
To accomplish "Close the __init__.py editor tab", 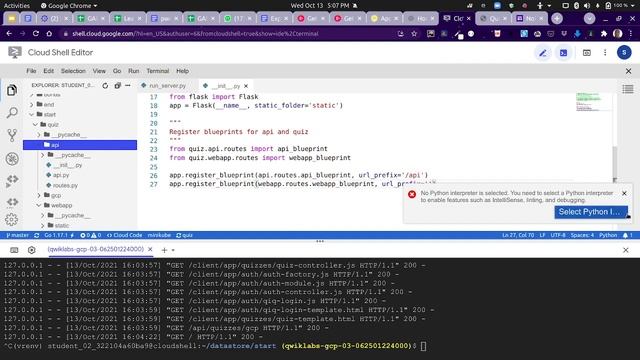I will [x=246, y=86].
